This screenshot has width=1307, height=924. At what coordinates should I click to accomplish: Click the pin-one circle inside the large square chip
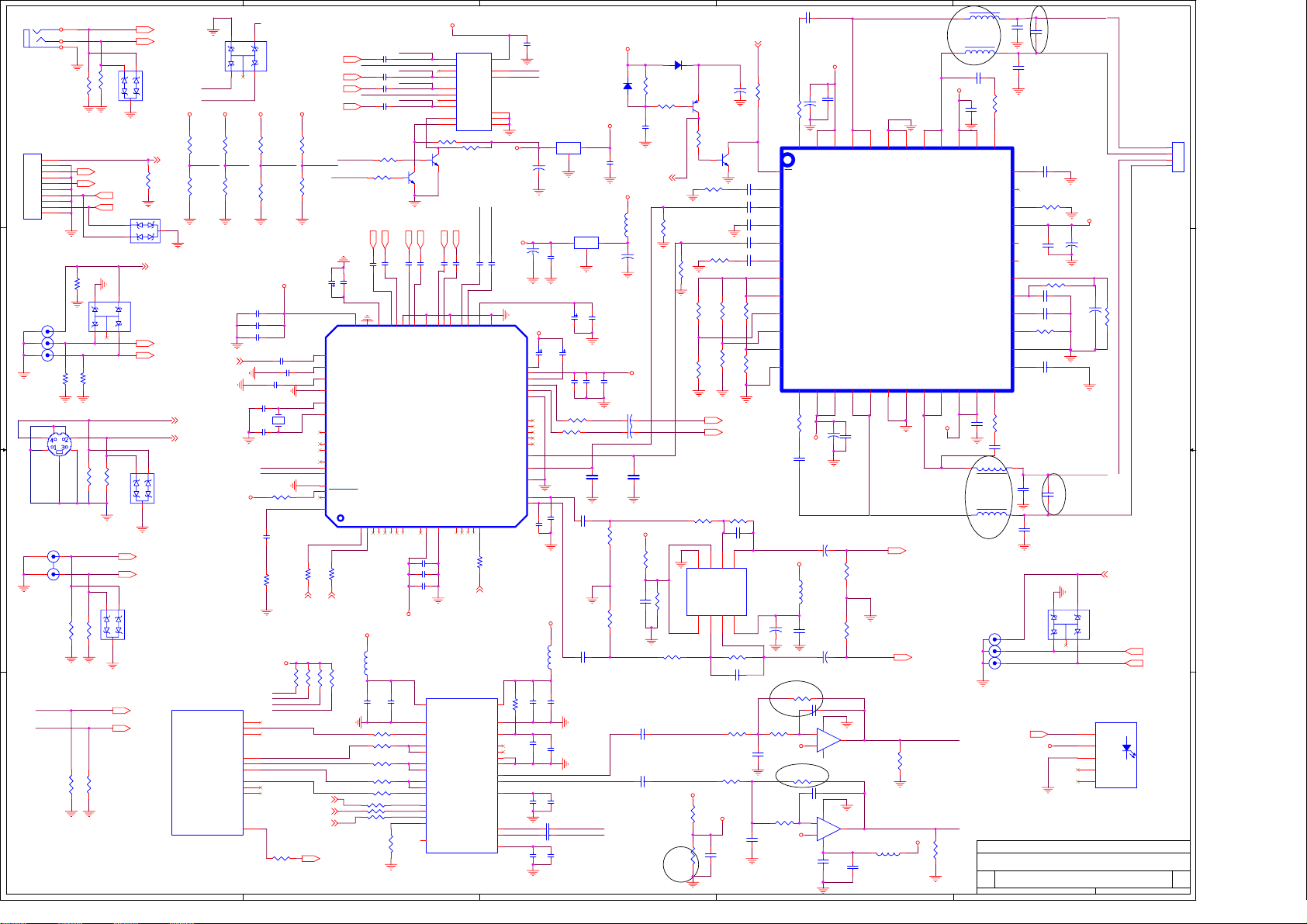point(788,160)
